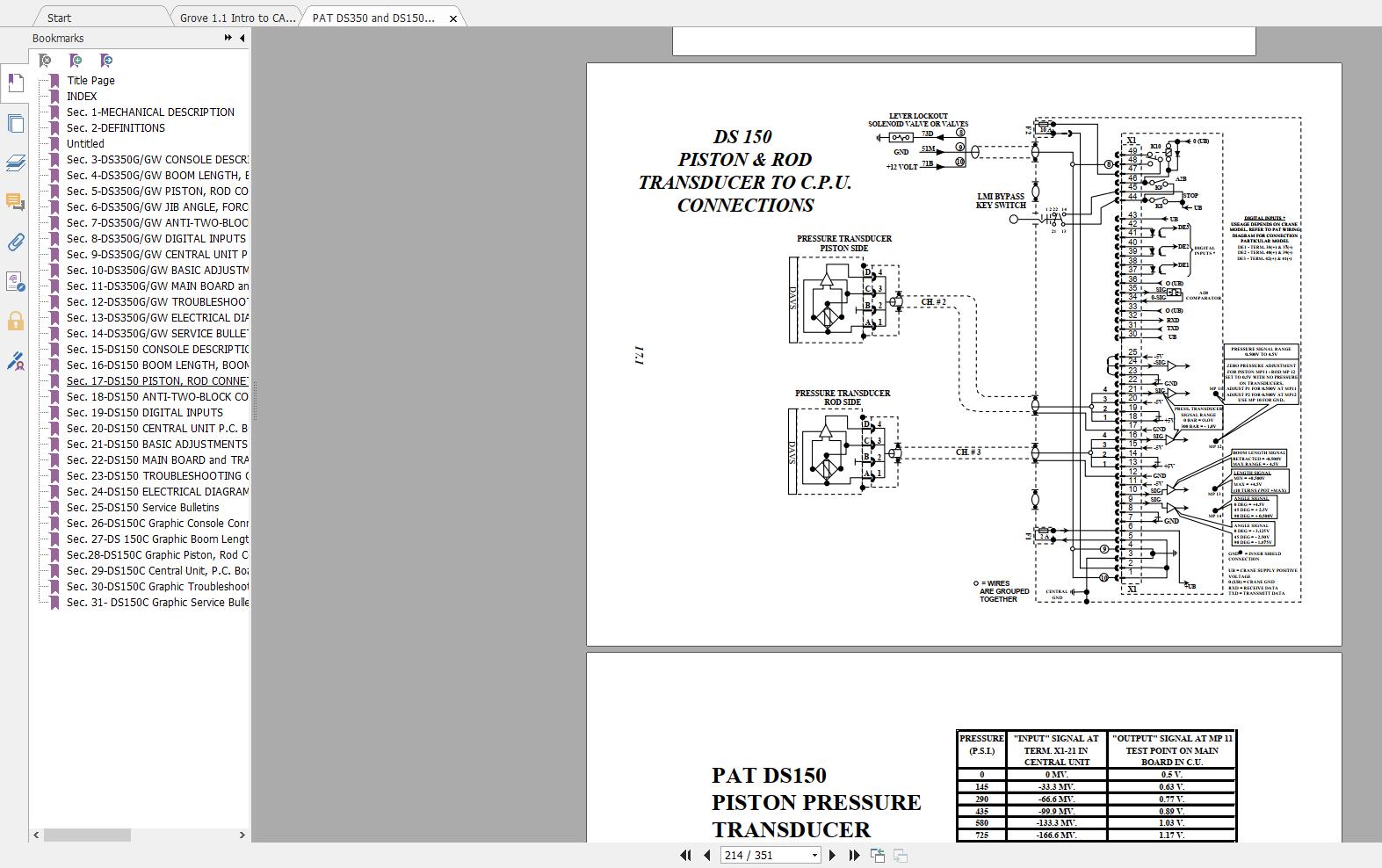The image size is (1382, 868).
Task: Open the page number dropdown arrow
Action: tap(814, 855)
